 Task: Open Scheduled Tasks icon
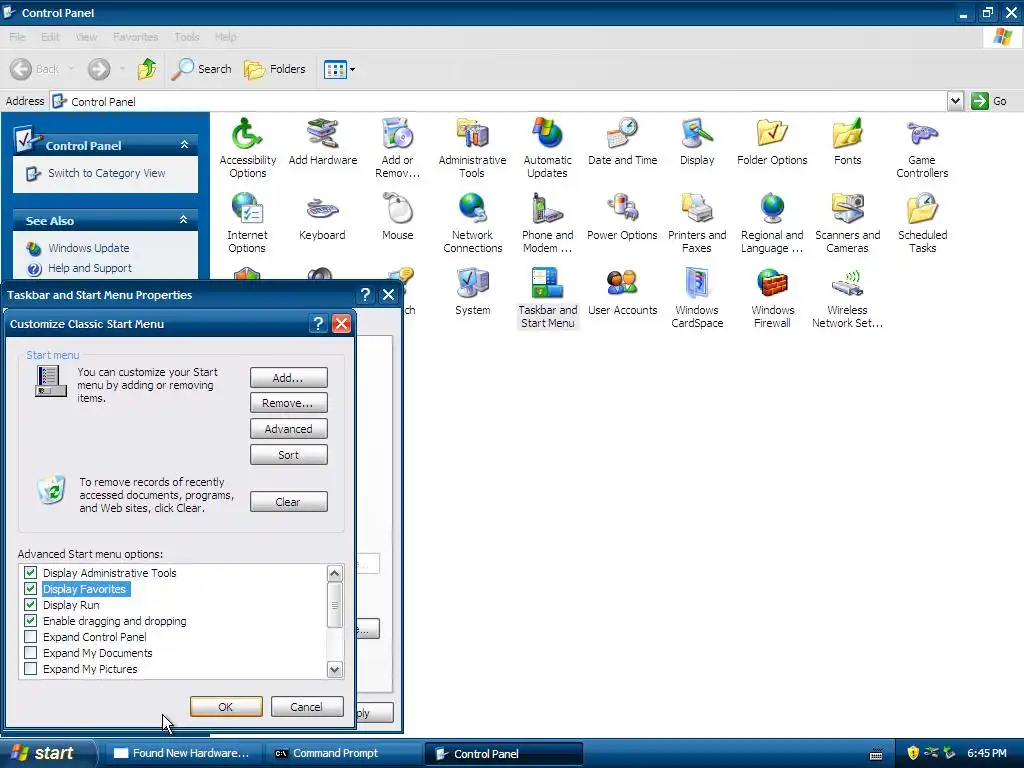(x=922, y=223)
